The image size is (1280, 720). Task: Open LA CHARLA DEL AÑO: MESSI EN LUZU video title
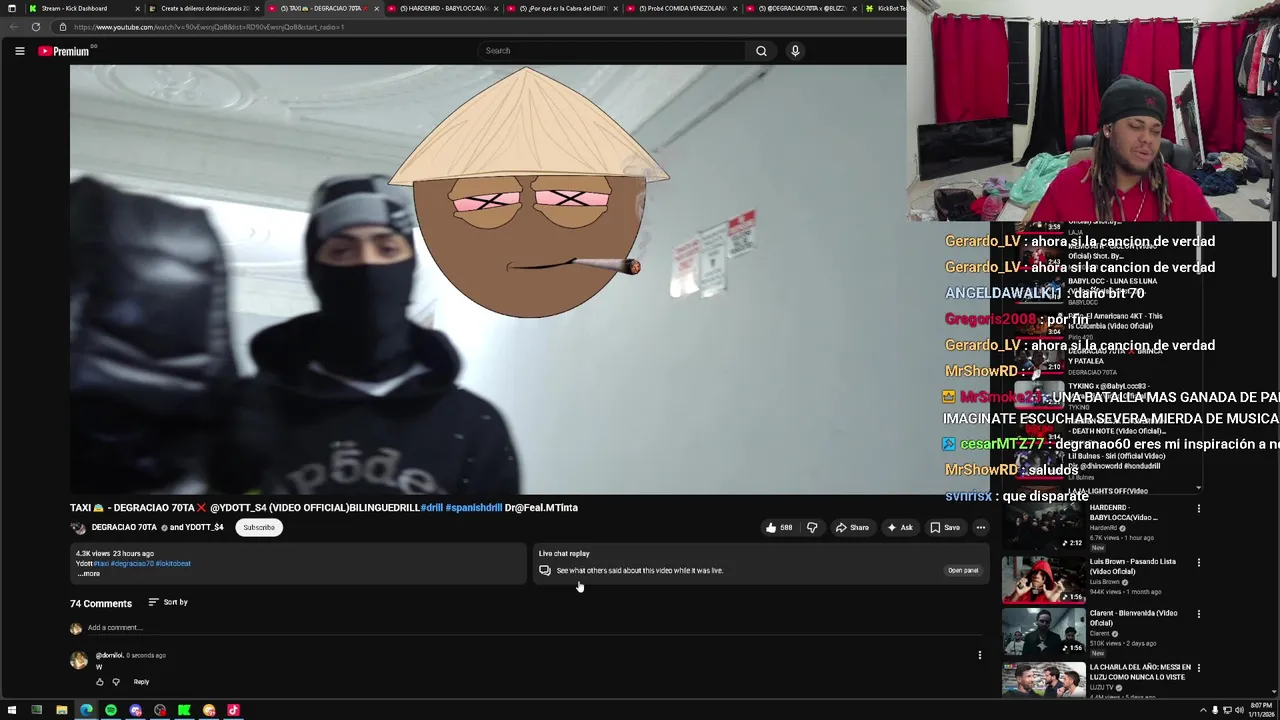point(1139,672)
